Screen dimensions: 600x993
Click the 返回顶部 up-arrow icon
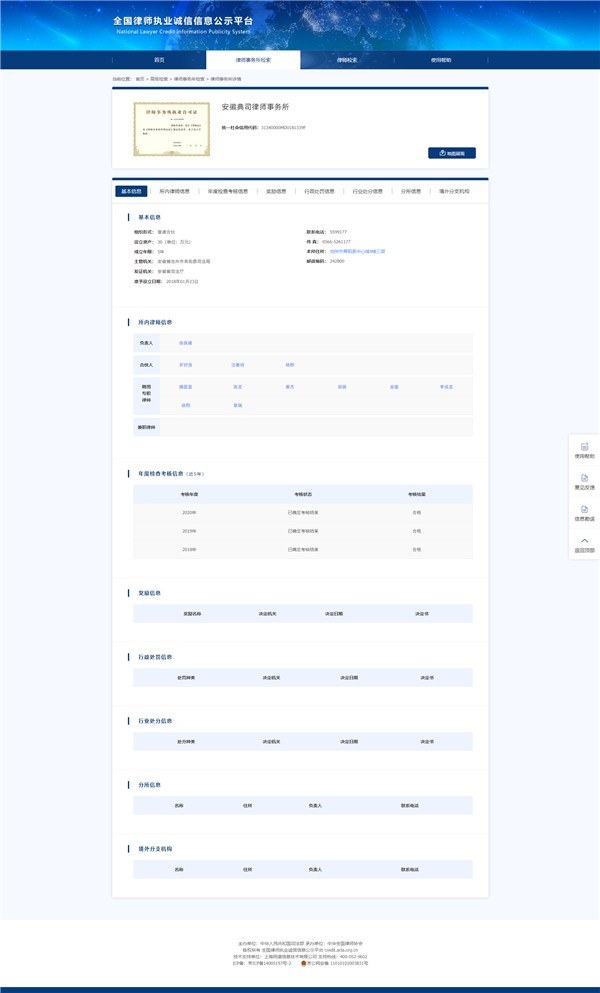coord(584,541)
